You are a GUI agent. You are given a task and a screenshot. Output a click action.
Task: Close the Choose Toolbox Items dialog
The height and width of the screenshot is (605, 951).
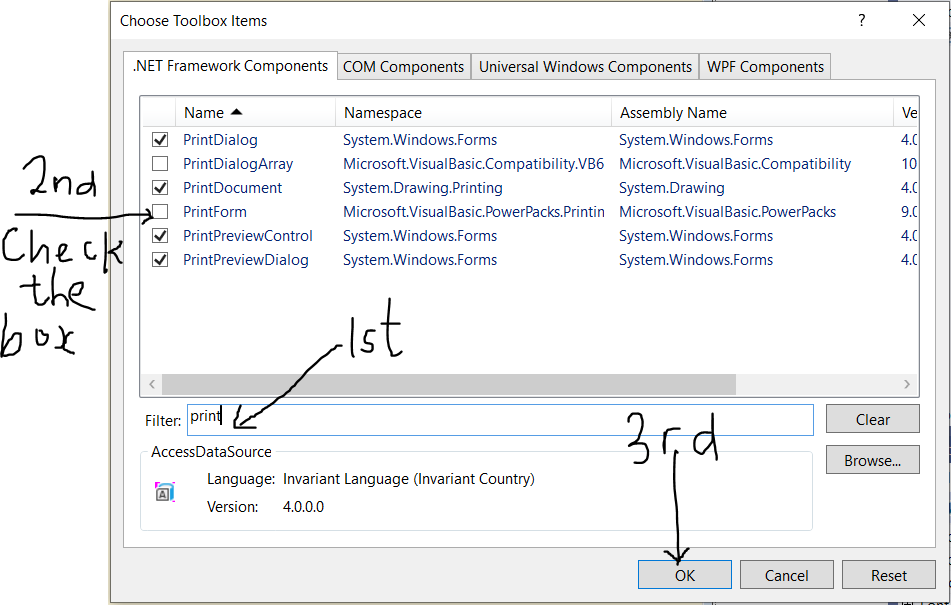pyautogui.click(x=919, y=21)
